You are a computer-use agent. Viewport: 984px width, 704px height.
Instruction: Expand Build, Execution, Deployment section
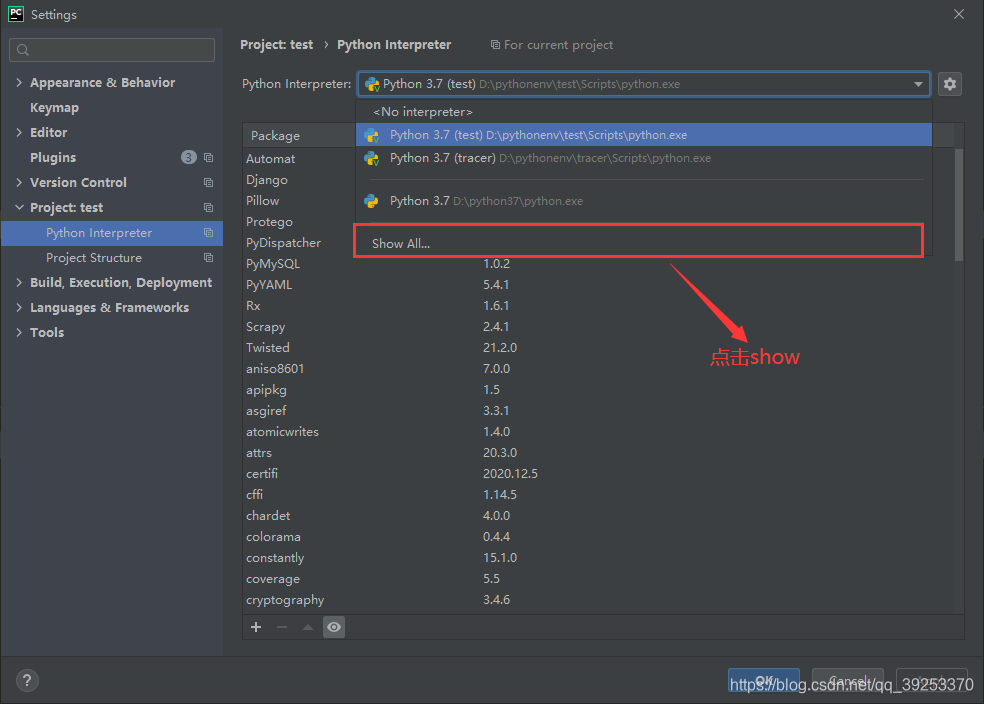pyautogui.click(x=19, y=282)
